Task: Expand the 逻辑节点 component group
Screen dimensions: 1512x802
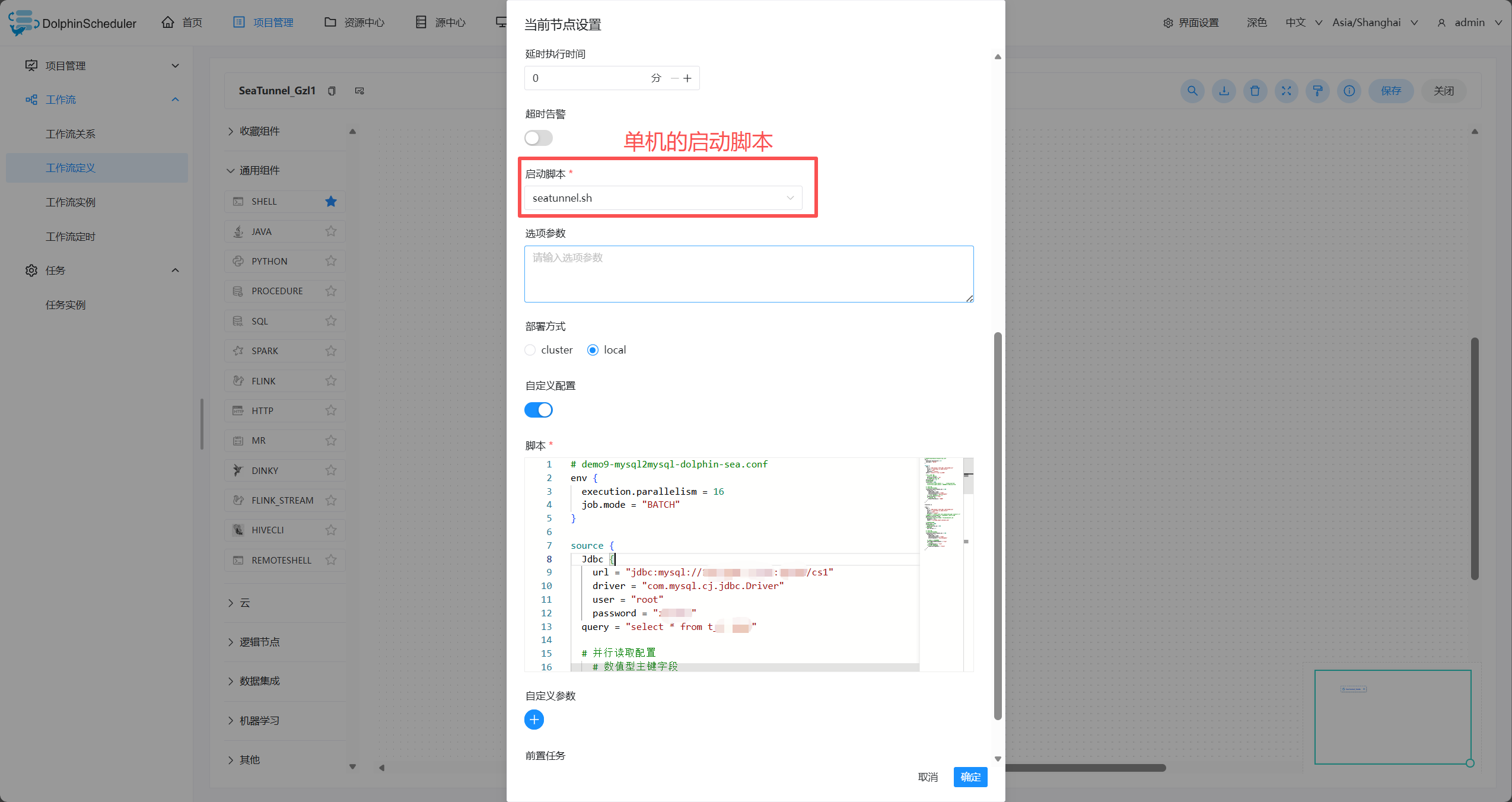Action: pos(259,642)
